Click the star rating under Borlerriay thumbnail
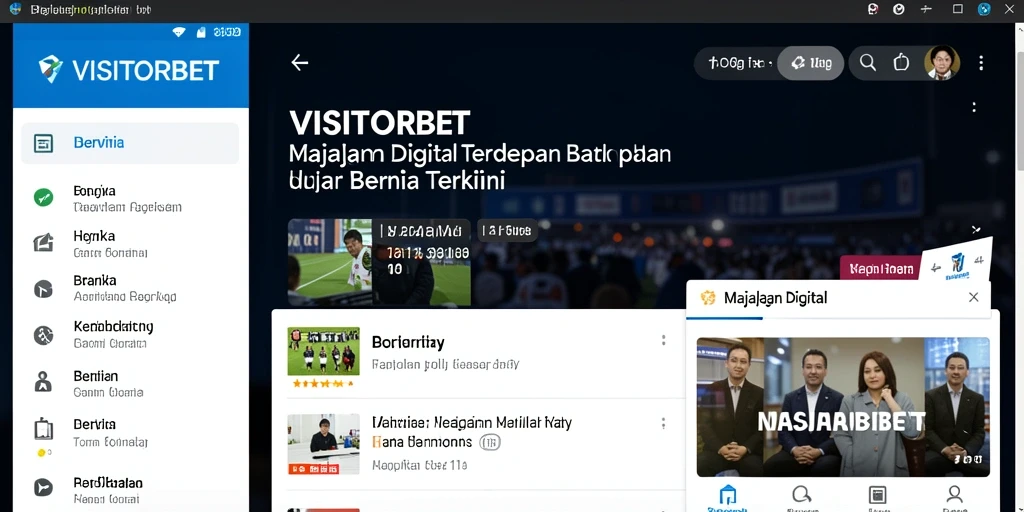Viewport: 1024px width, 512px height. tap(323, 384)
